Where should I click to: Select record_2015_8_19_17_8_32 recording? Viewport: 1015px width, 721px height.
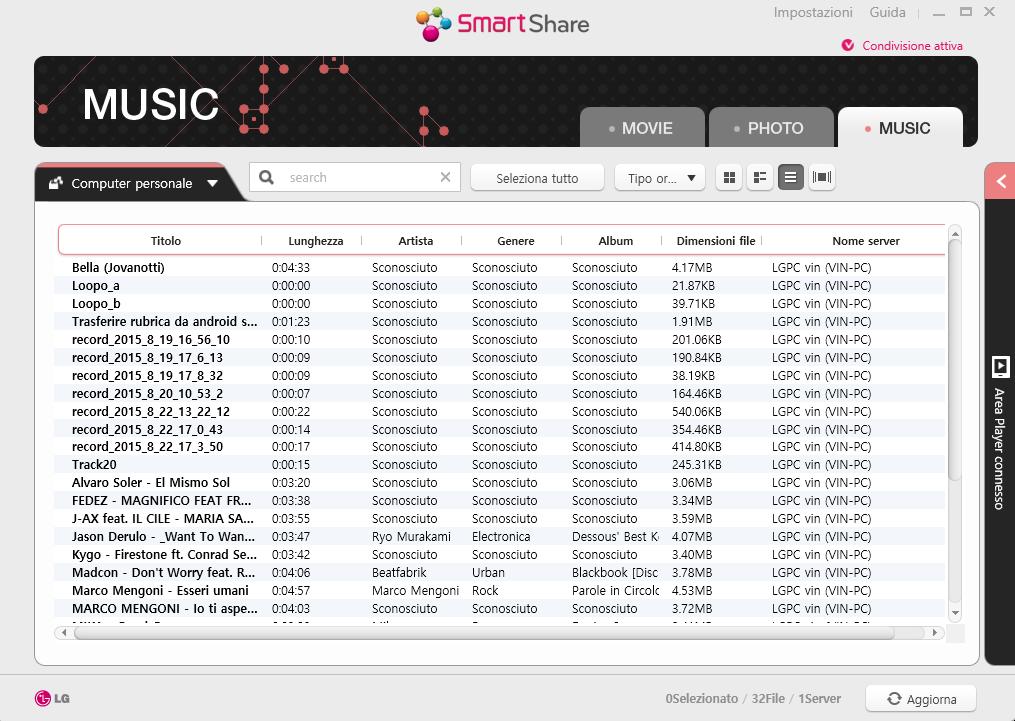[x=500, y=375]
